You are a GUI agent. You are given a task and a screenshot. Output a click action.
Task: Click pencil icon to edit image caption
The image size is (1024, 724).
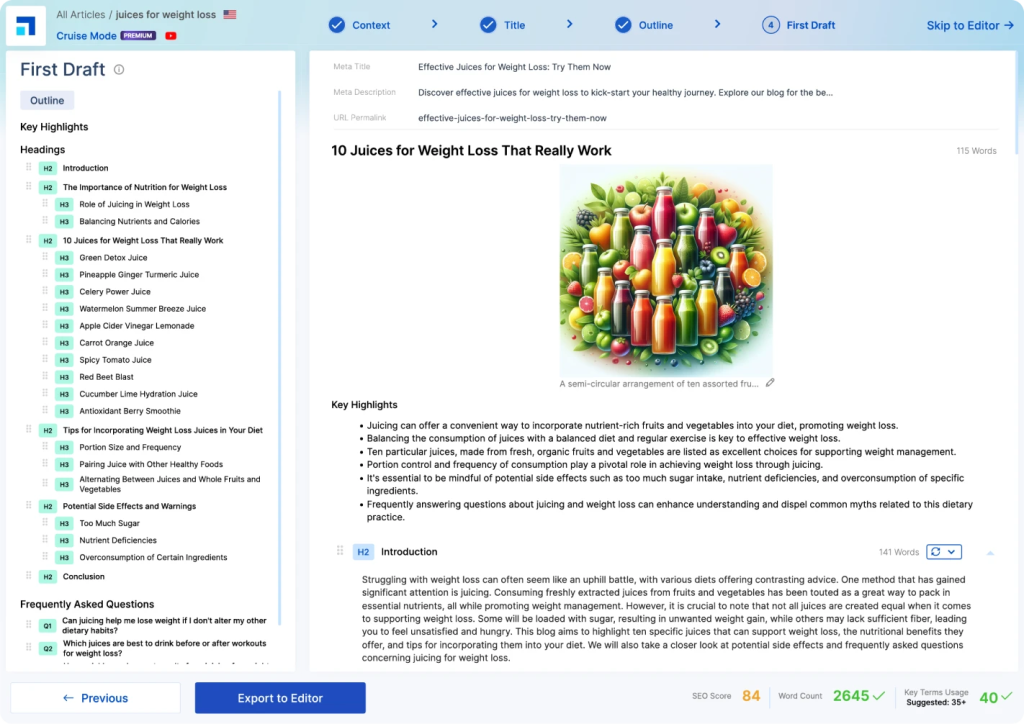pos(770,383)
